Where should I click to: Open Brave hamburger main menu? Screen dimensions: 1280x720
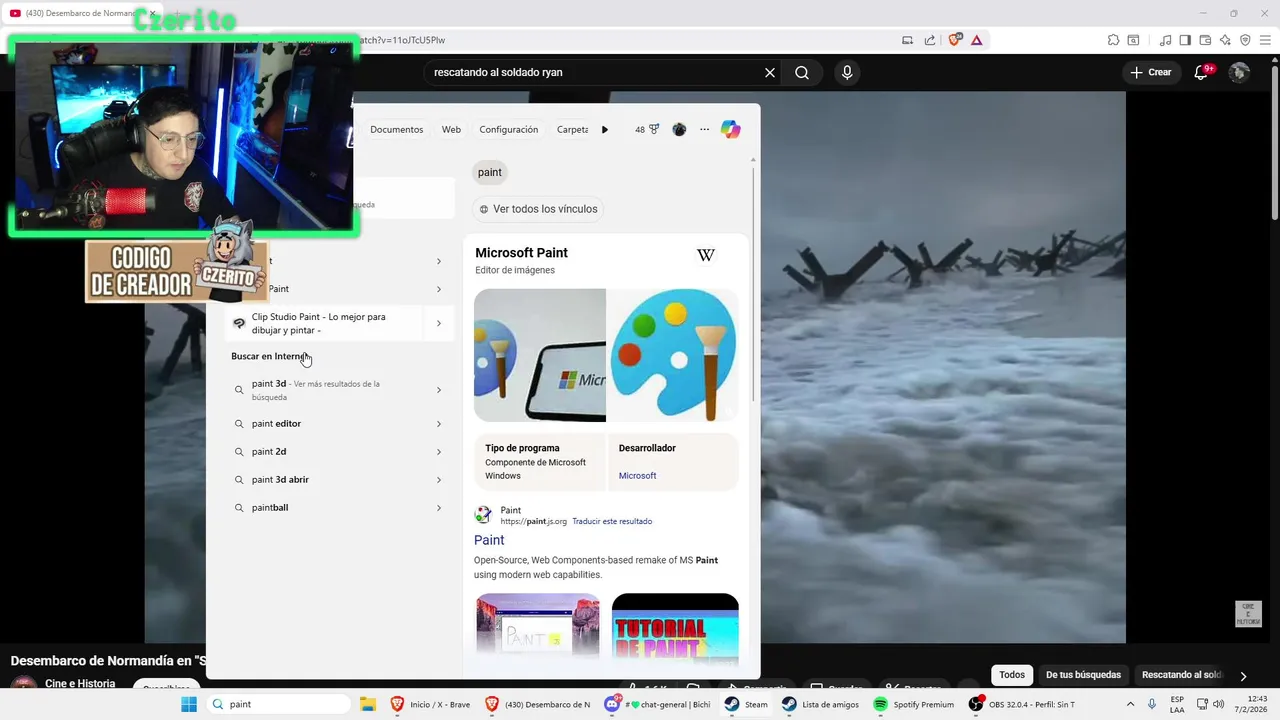tap(1265, 40)
